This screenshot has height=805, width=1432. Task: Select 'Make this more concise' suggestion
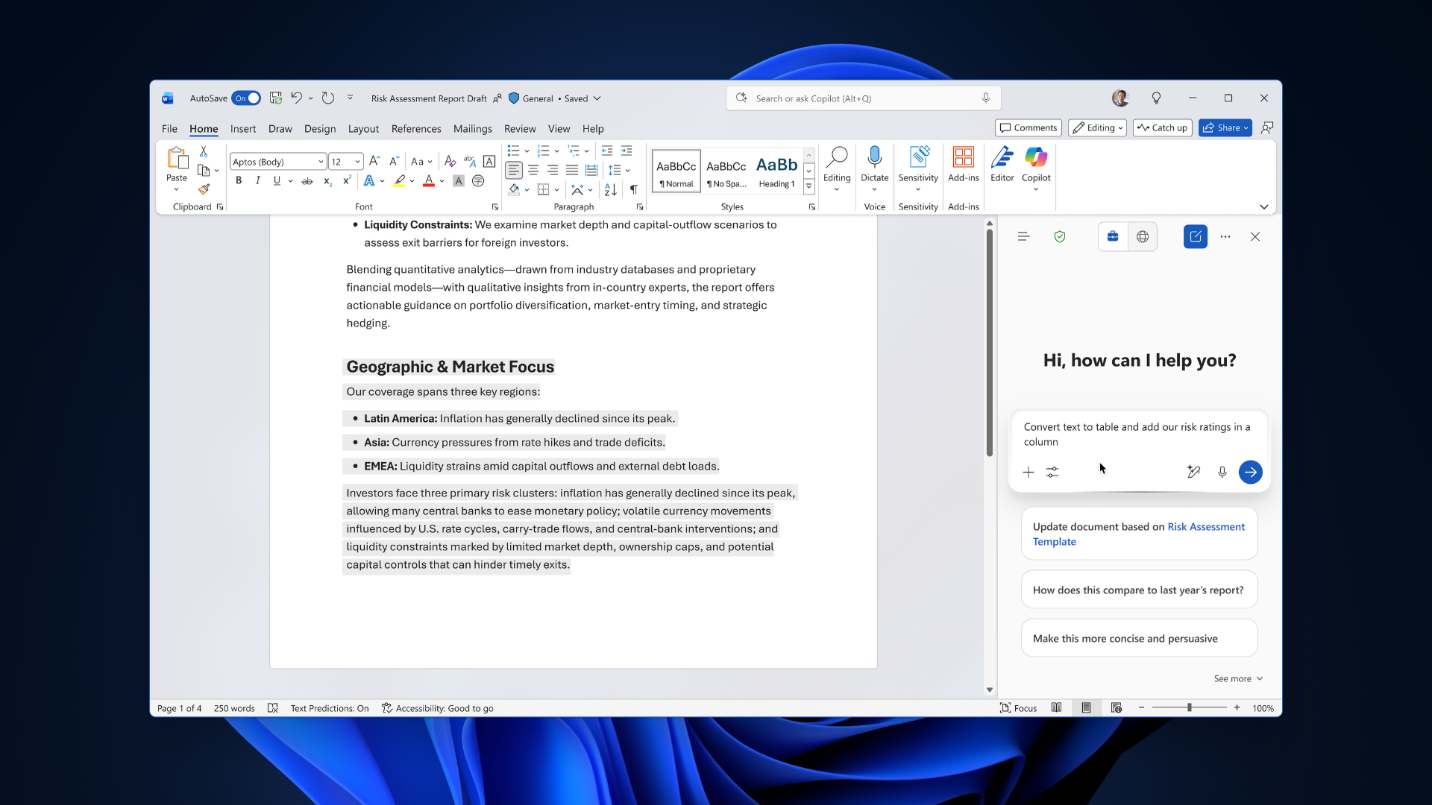[x=1139, y=638]
